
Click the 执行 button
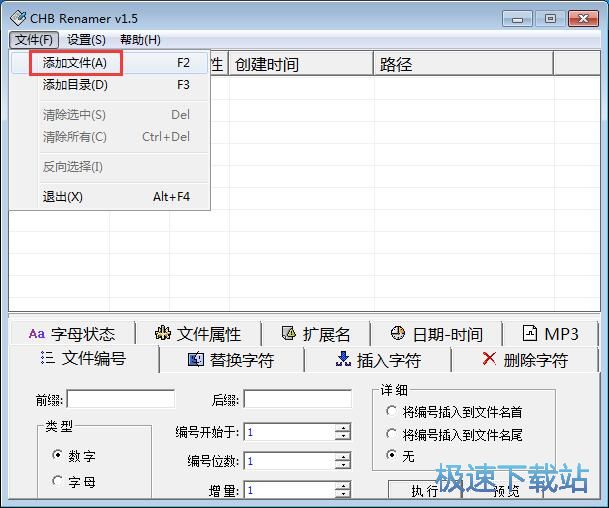click(425, 490)
